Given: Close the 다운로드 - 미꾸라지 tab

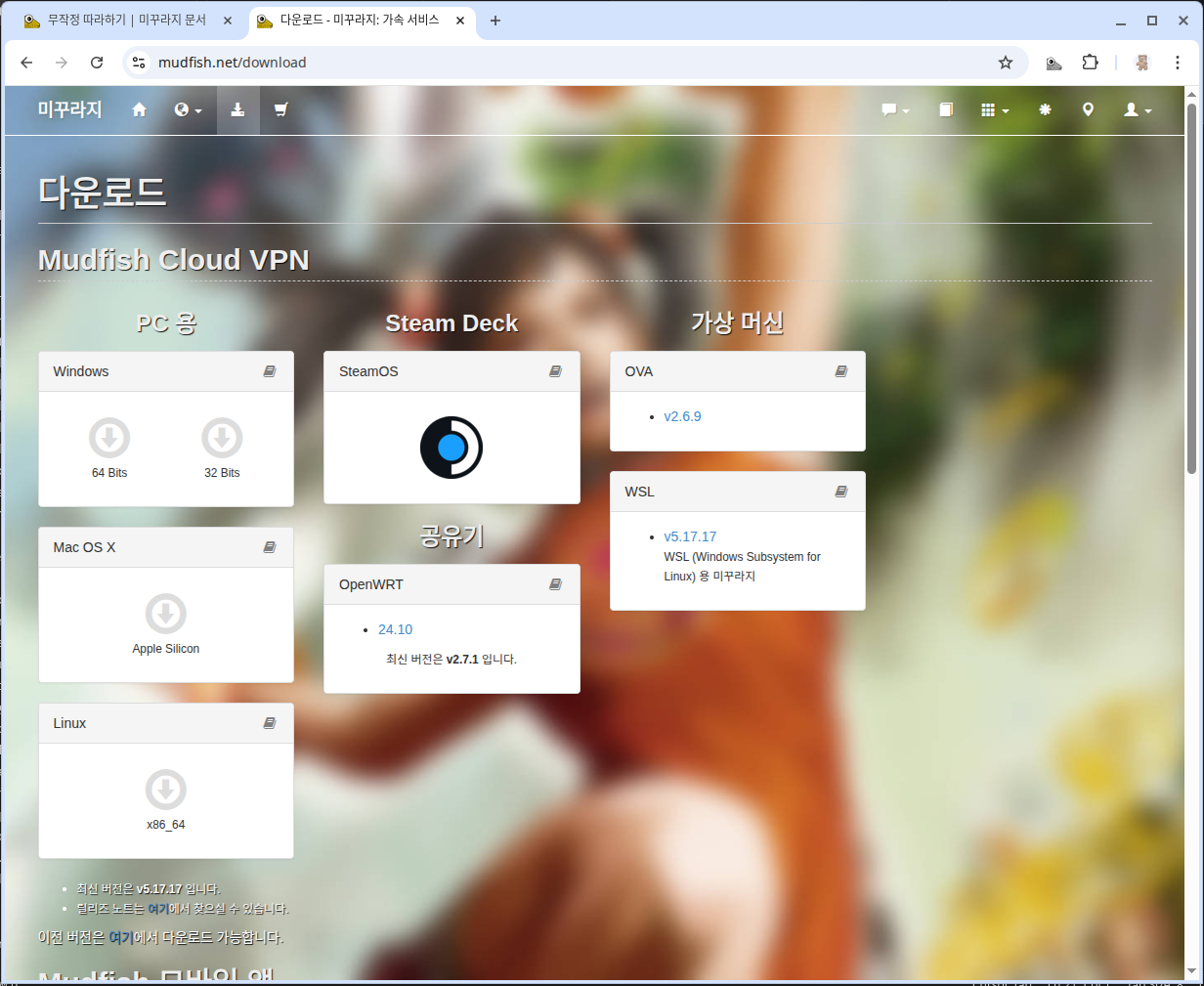Looking at the screenshot, I should pos(460,21).
